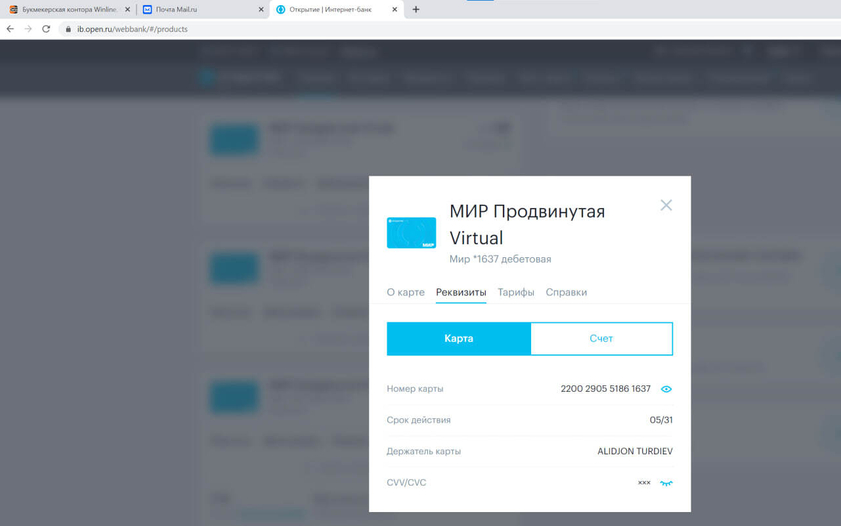Open a new browser tab
This screenshot has height=526, width=841.
(x=416, y=10)
